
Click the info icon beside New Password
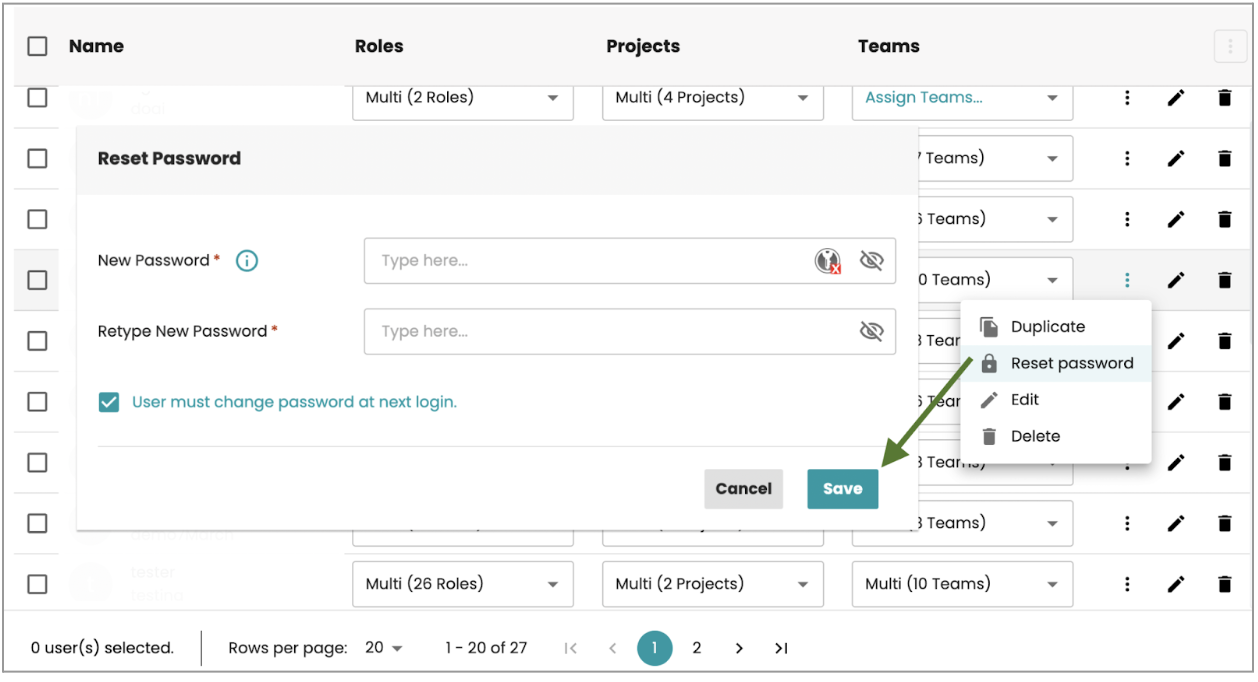(x=247, y=261)
